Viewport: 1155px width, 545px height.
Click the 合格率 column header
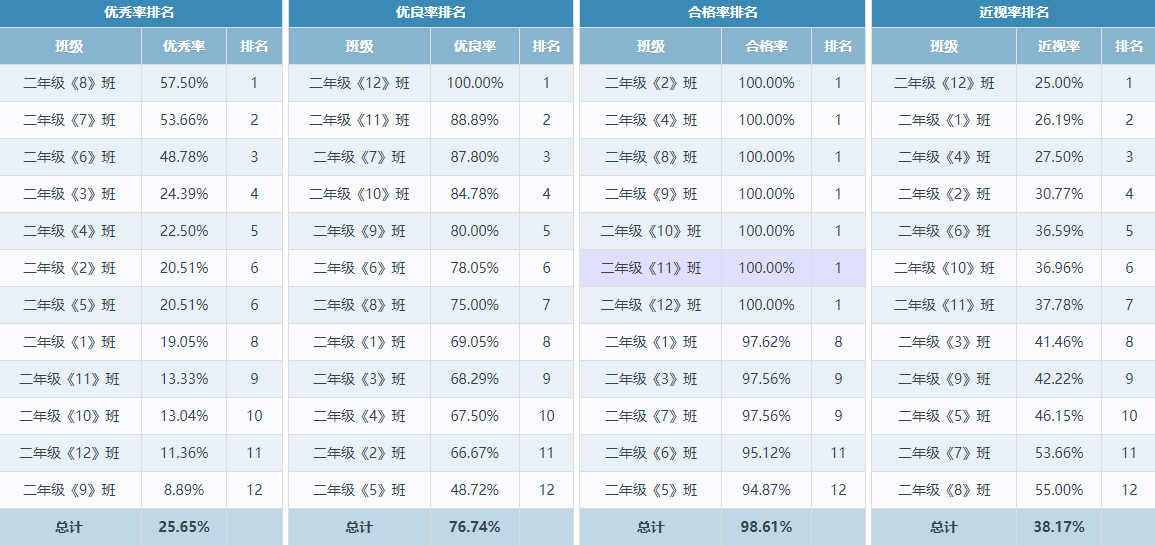coord(766,46)
